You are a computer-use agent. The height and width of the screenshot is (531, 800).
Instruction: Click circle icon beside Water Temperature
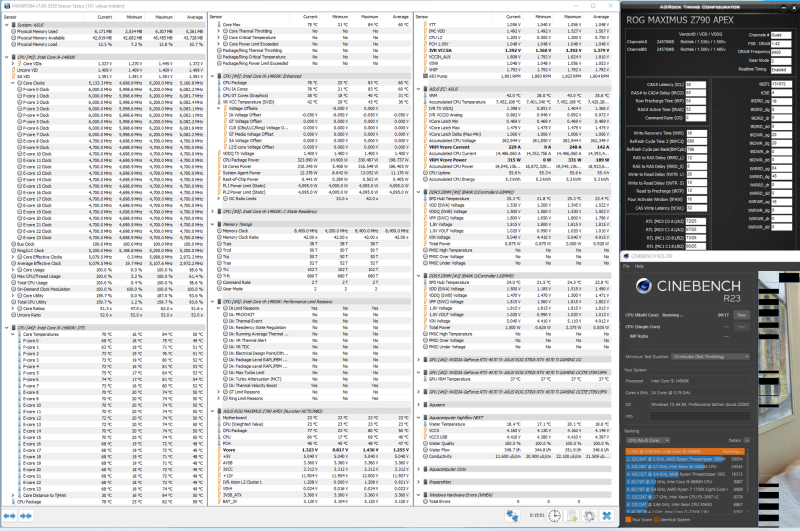[x=425, y=424]
